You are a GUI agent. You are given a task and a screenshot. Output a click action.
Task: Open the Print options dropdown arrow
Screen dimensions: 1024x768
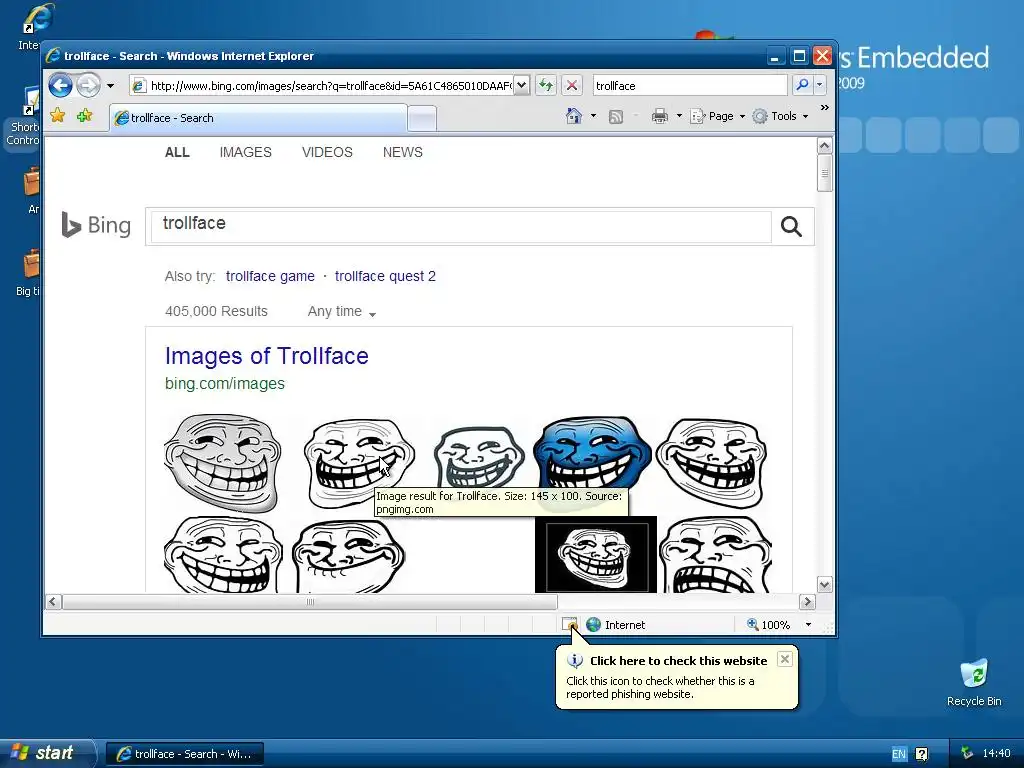tap(679, 116)
